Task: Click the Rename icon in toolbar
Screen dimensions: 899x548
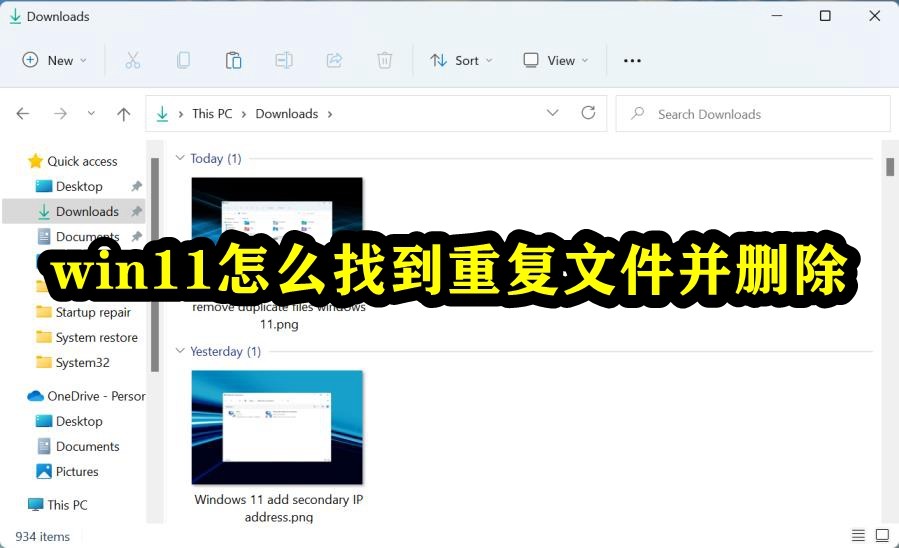Action: (284, 60)
